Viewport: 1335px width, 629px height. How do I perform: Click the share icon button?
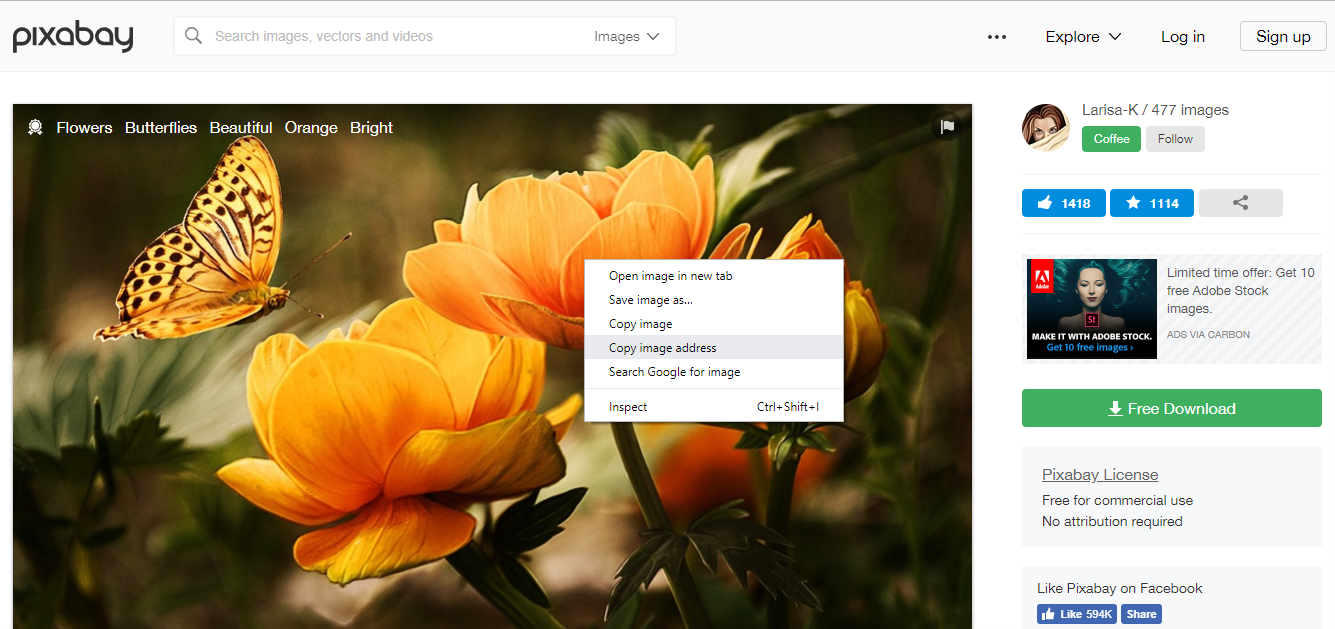click(1240, 203)
